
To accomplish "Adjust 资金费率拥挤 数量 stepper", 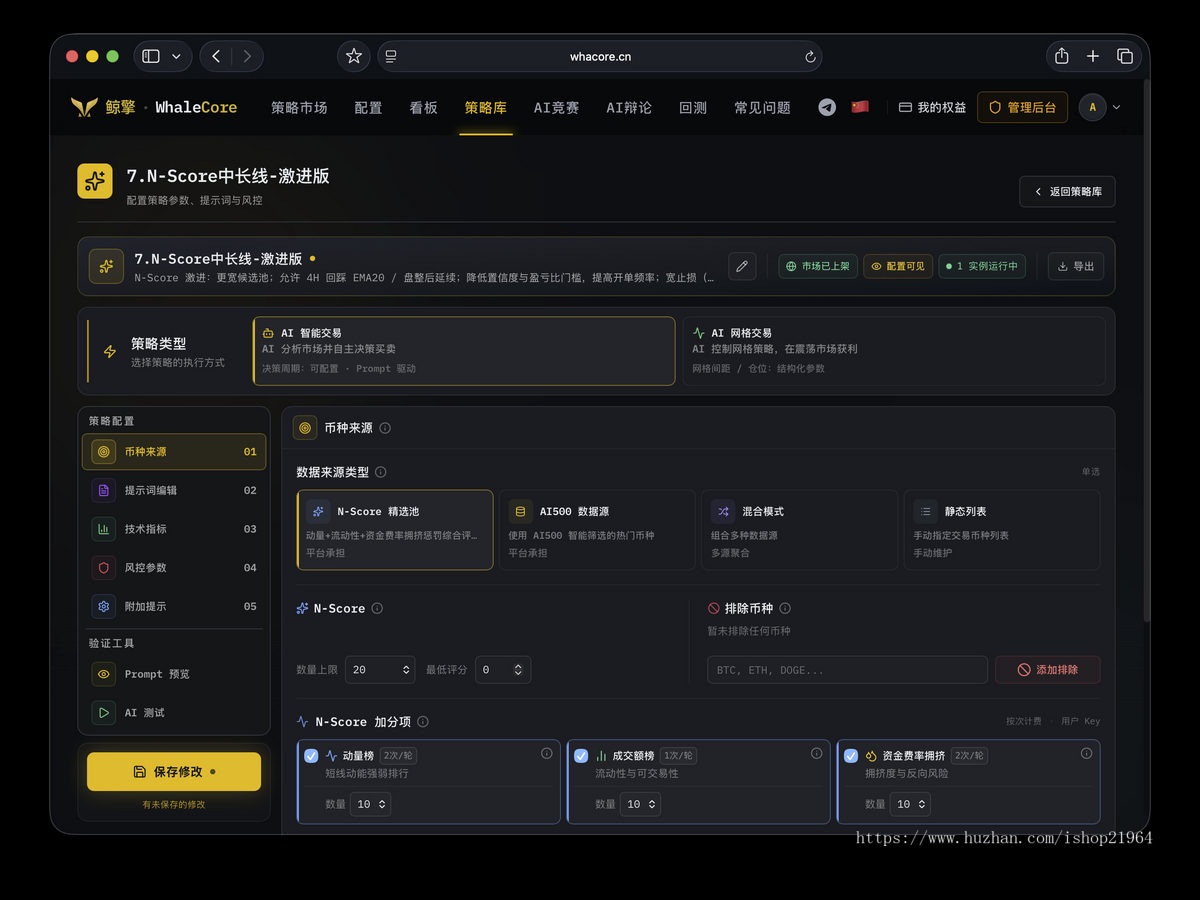I will point(922,804).
